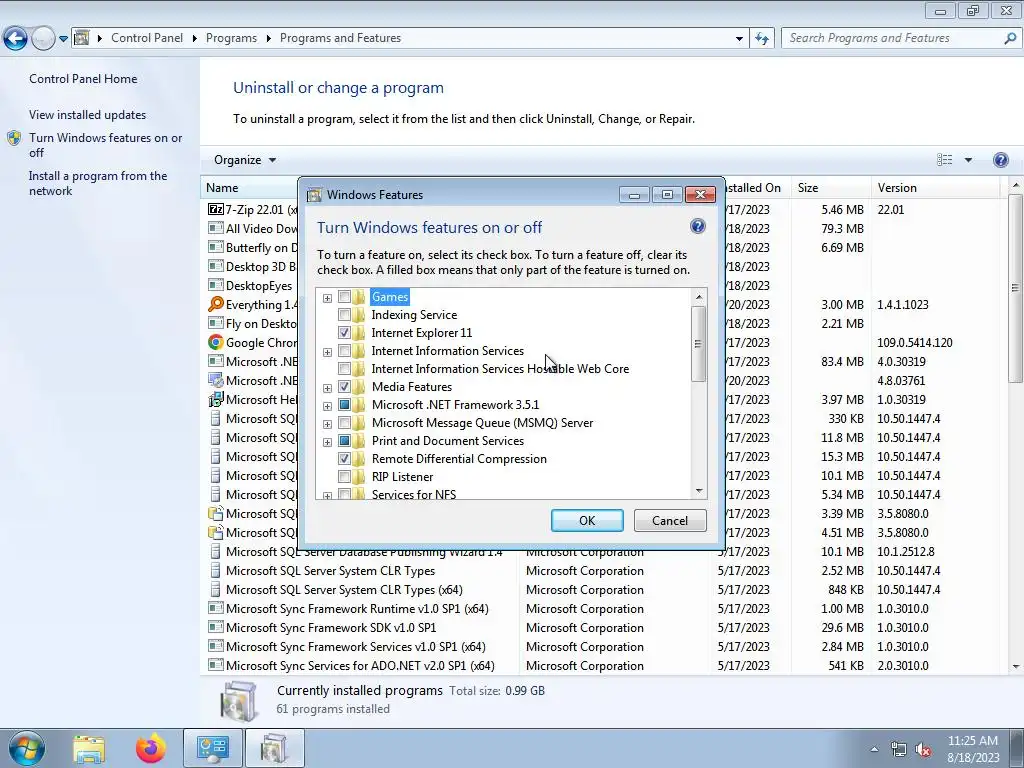Expand the Microsoft Message Queue Server node
The image size is (1024, 768).
(x=327, y=424)
